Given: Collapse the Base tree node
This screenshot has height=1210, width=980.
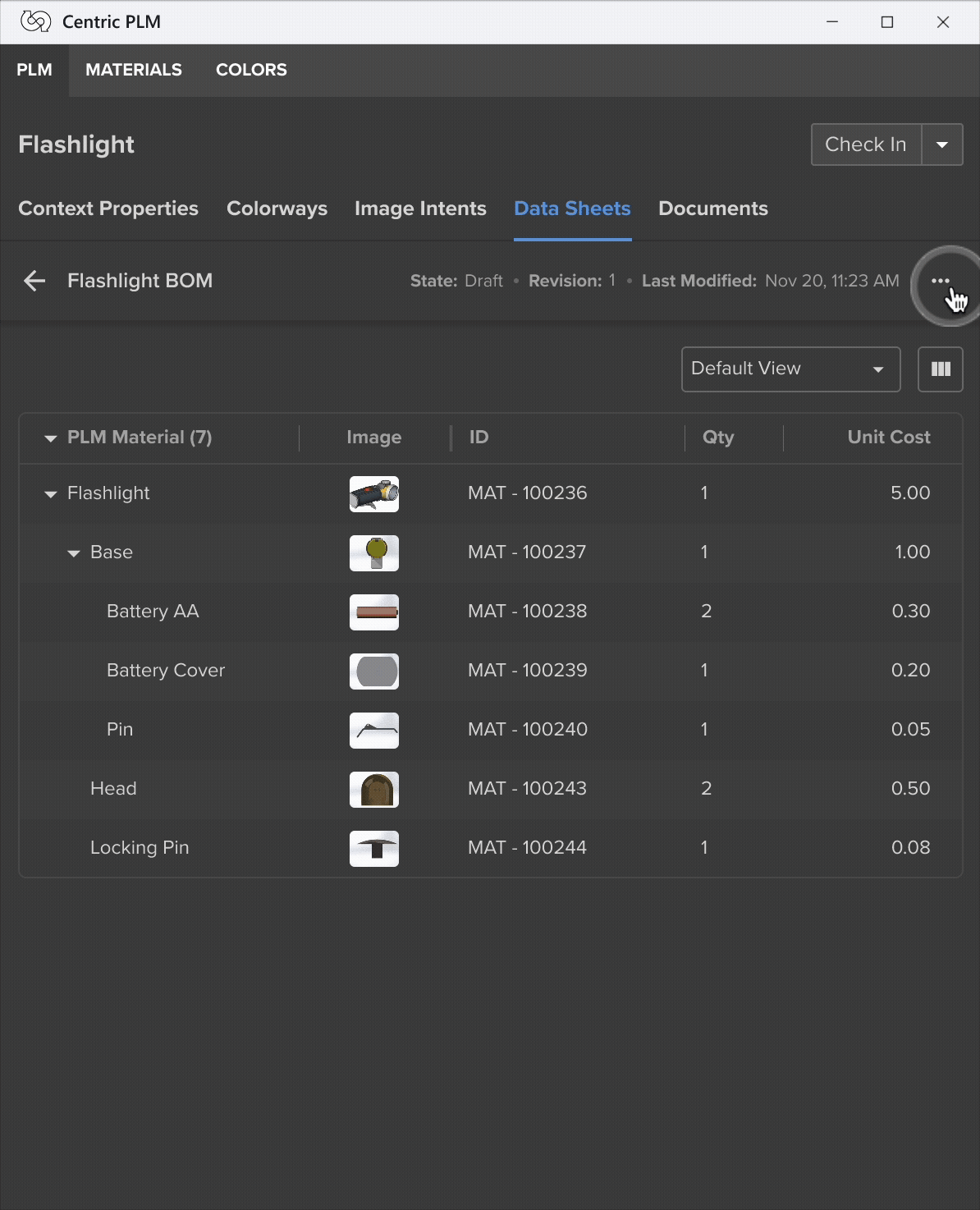Looking at the screenshot, I should [x=74, y=553].
